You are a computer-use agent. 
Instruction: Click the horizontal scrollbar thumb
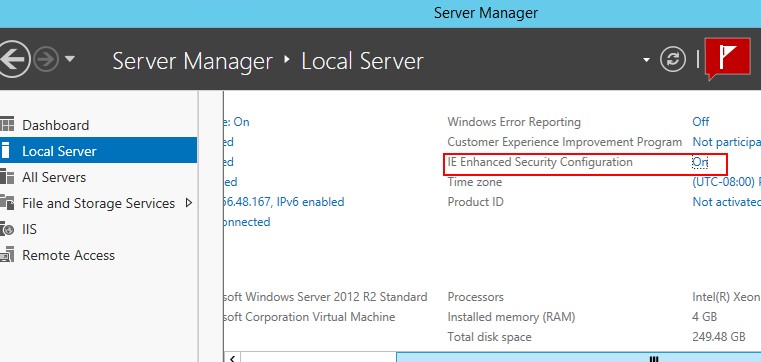(x=579, y=358)
